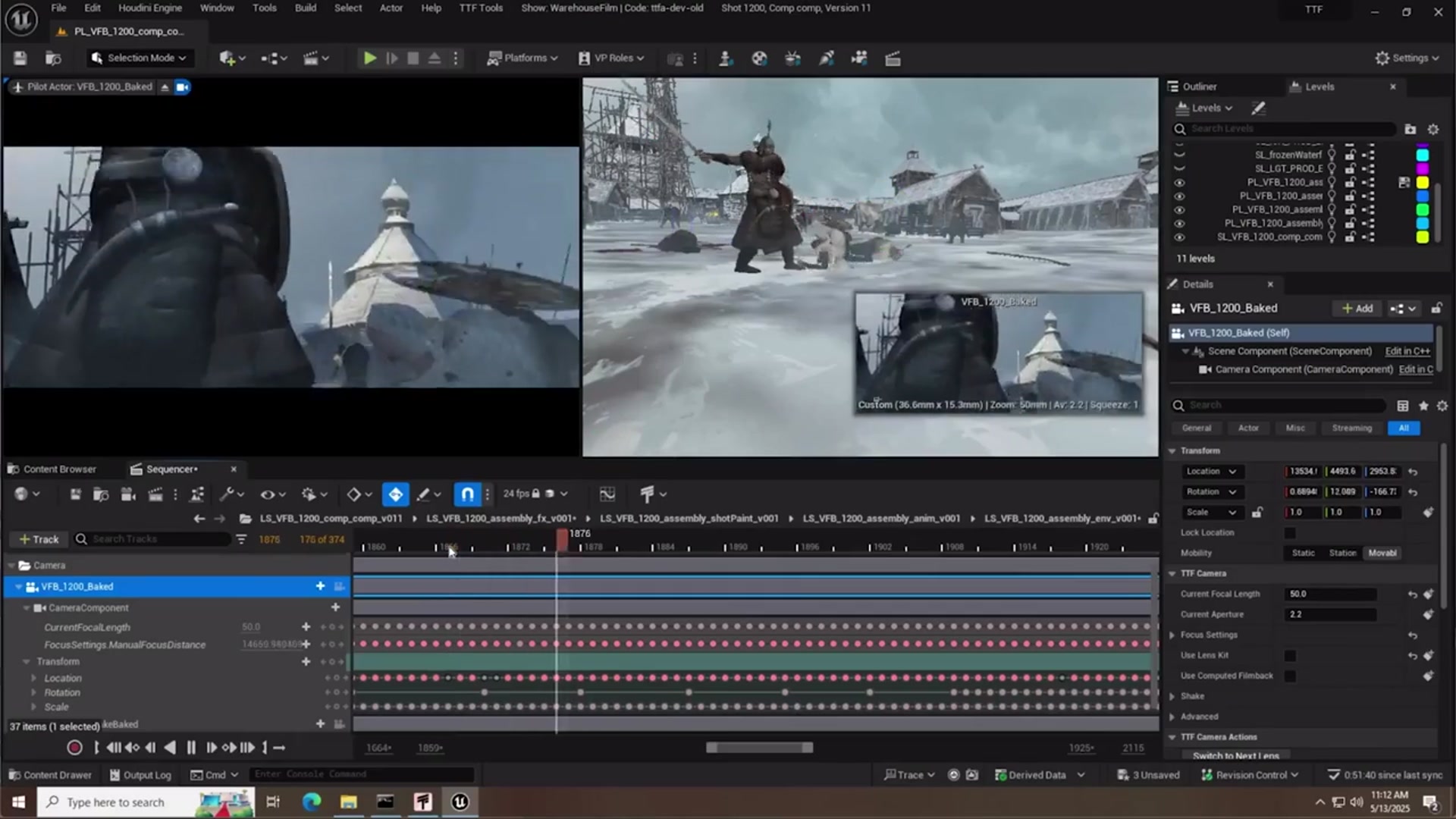This screenshot has height=819, width=1456.
Task: Switch to the Content Browser tab
Action: pyautogui.click(x=52, y=469)
